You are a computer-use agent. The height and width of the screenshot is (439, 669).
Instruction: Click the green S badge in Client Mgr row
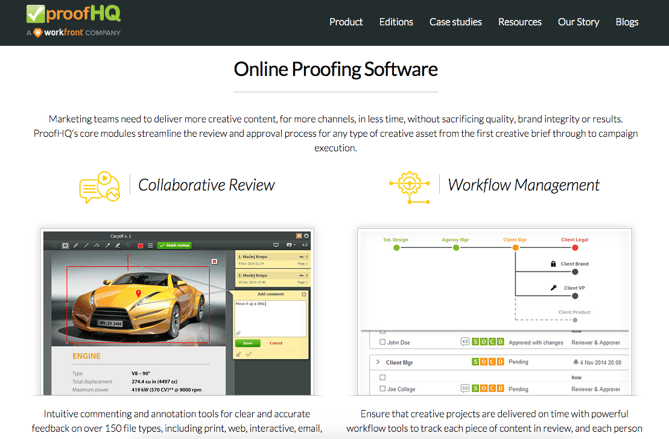click(475, 362)
